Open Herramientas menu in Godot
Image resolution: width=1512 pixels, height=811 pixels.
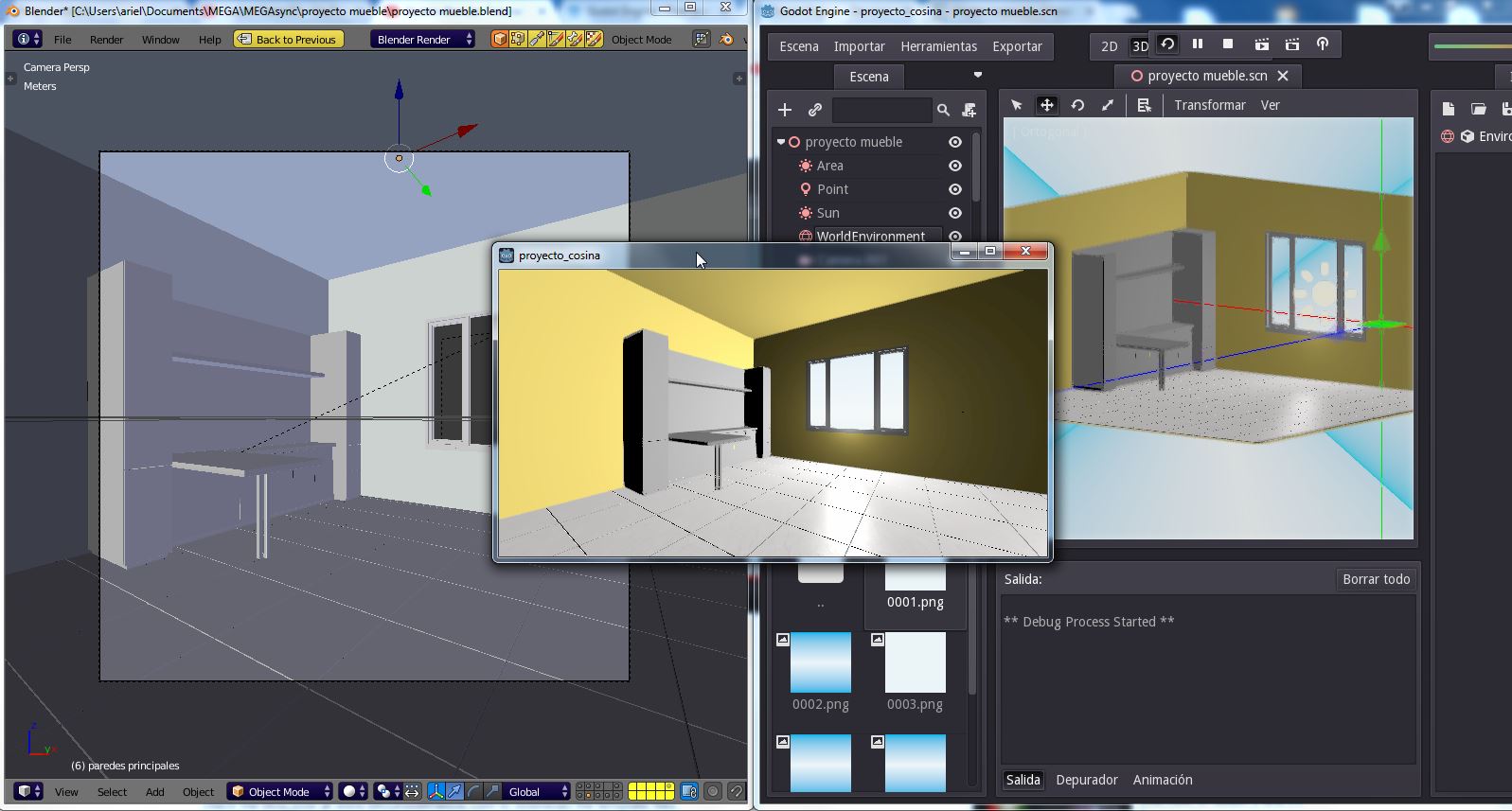point(938,46)
